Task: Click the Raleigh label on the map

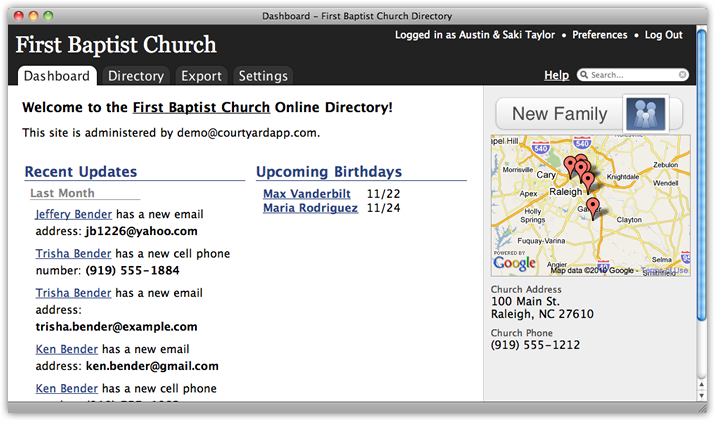Action: click(565, 192)
